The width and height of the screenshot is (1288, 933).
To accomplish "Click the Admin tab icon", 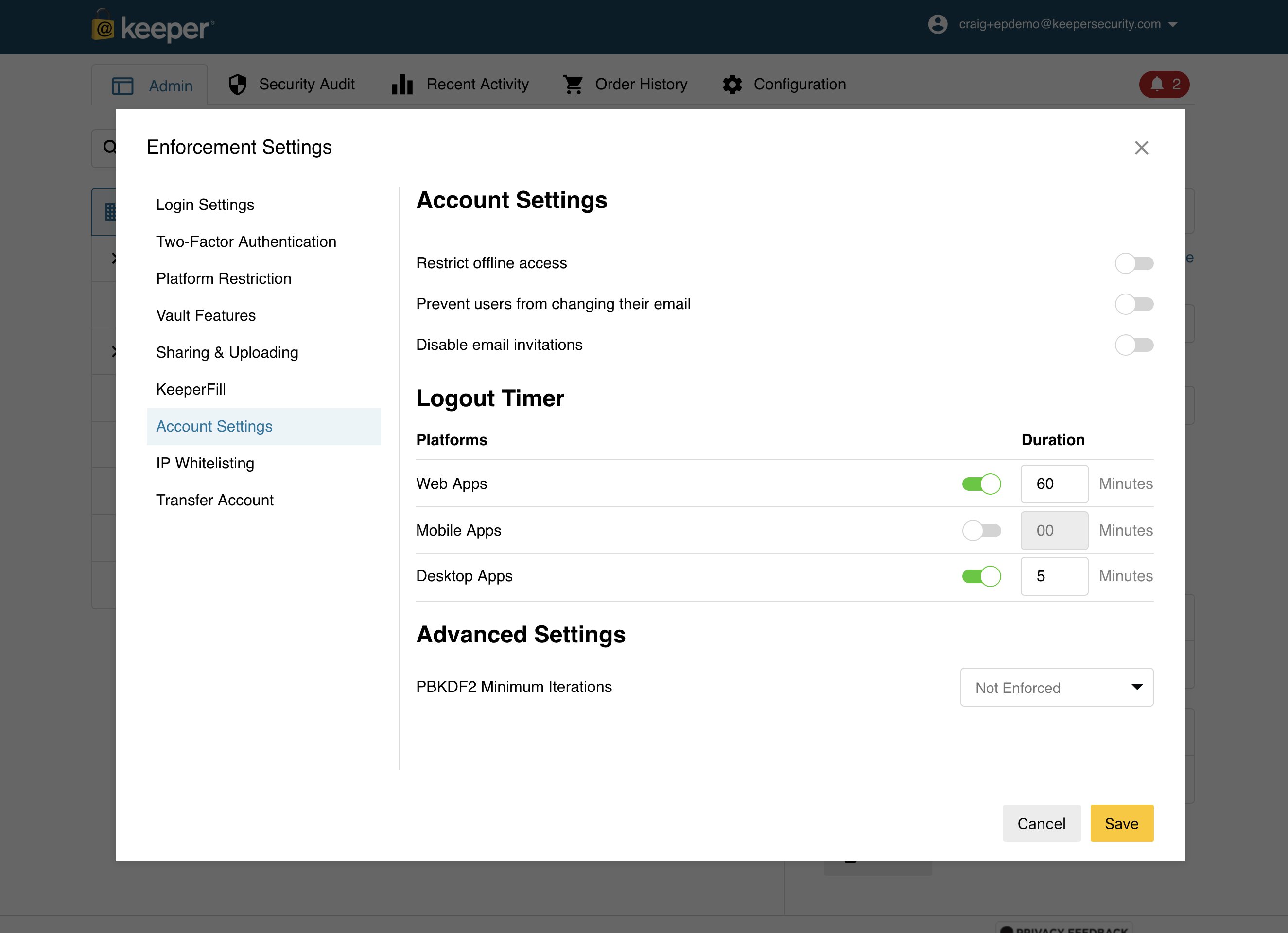I will click(x=122, y=86).
